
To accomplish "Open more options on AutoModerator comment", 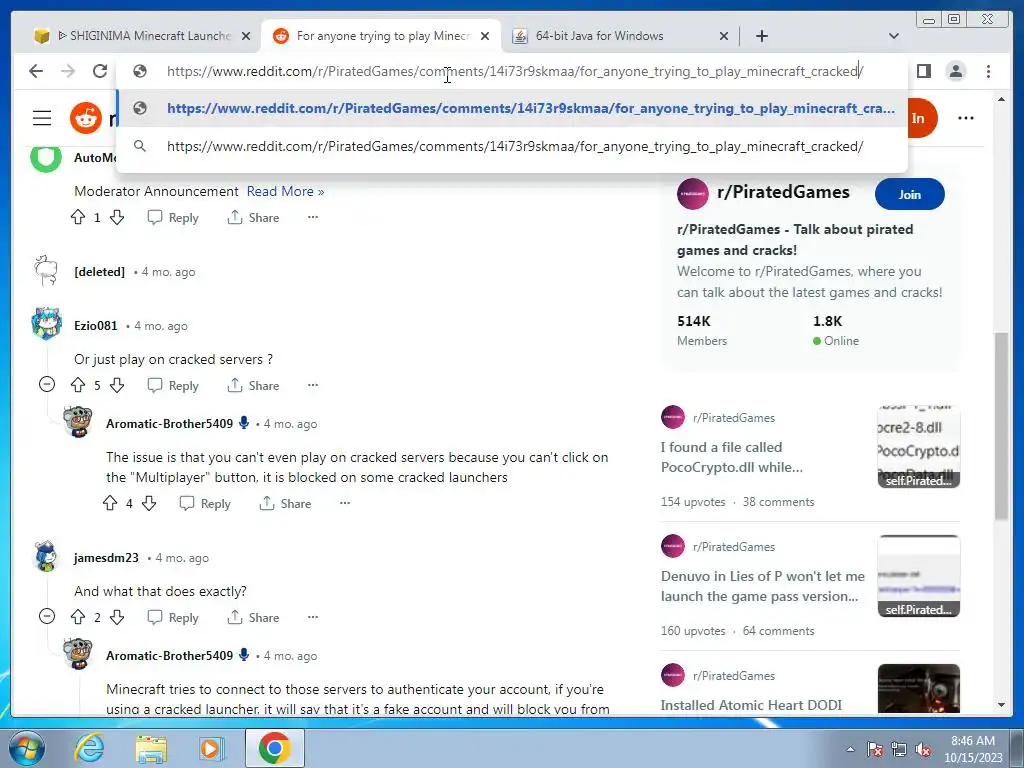I will (x=313, y=217).
